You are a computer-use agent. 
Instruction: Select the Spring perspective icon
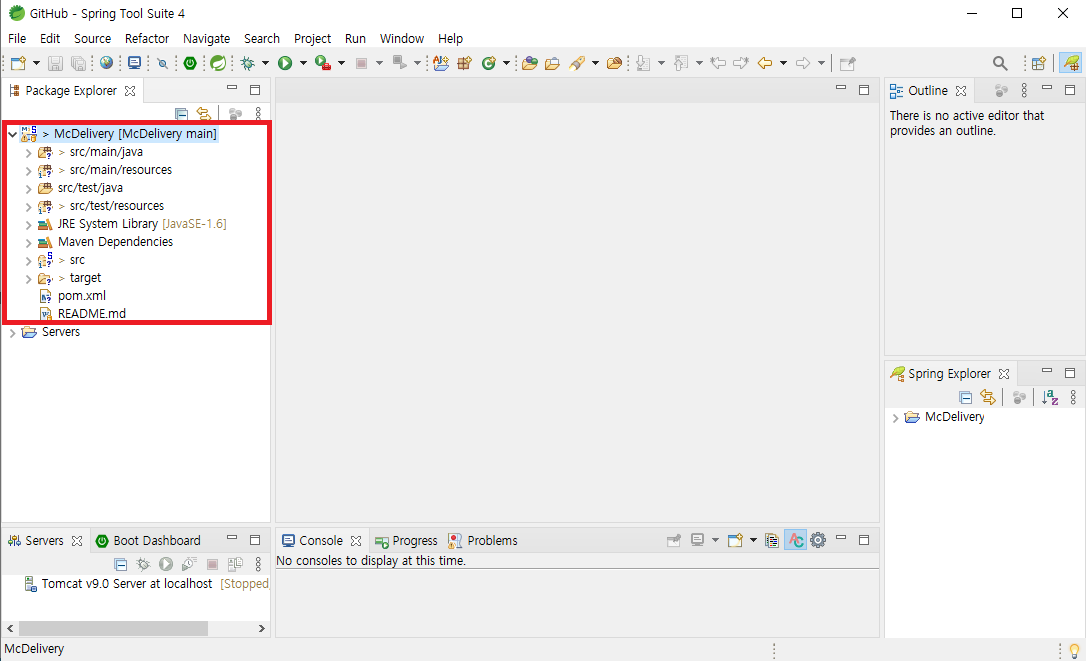(1071, 63)
